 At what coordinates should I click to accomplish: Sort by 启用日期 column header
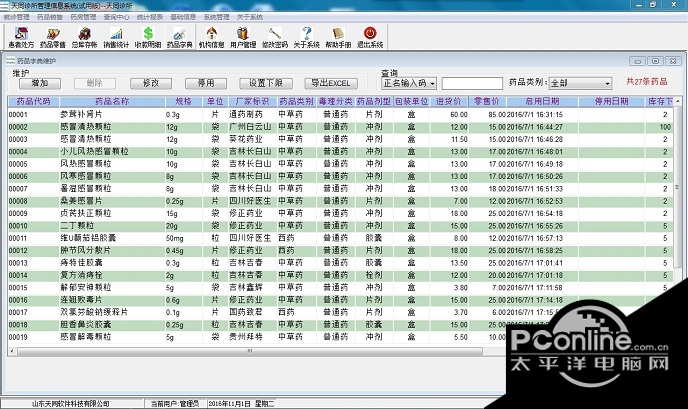point(542,101)
